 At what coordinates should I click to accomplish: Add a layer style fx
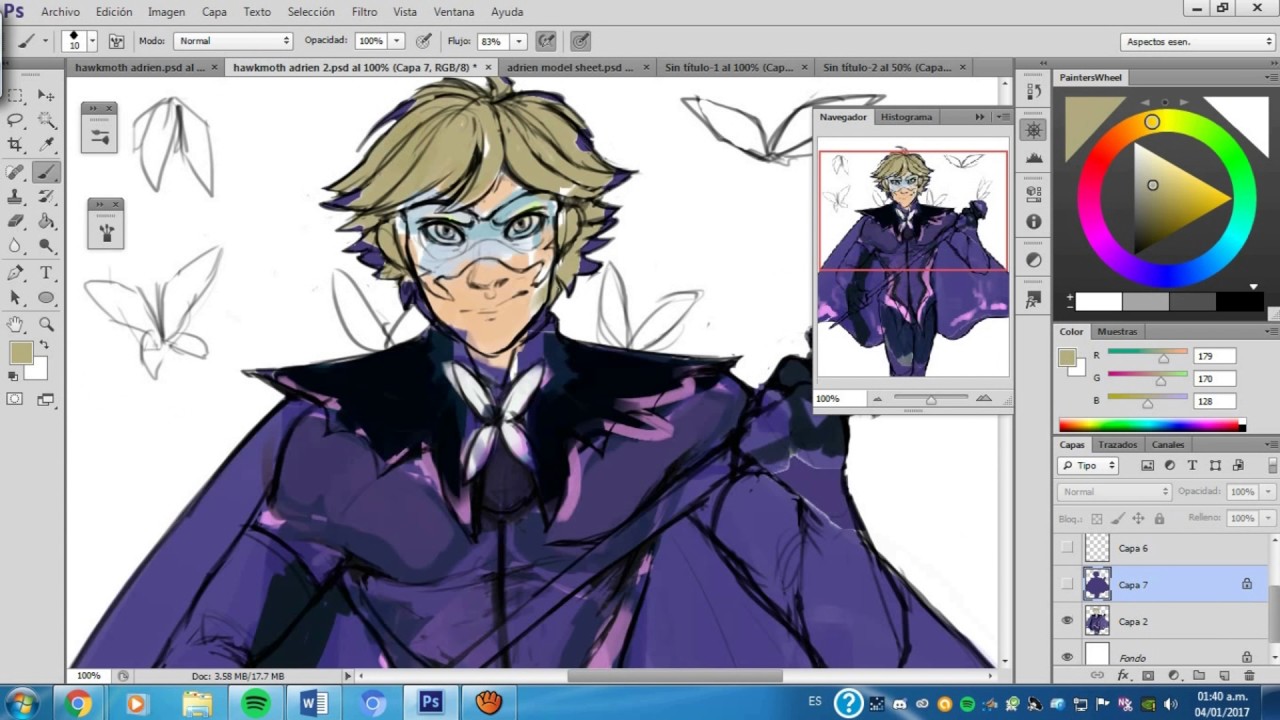point(1123,676)
